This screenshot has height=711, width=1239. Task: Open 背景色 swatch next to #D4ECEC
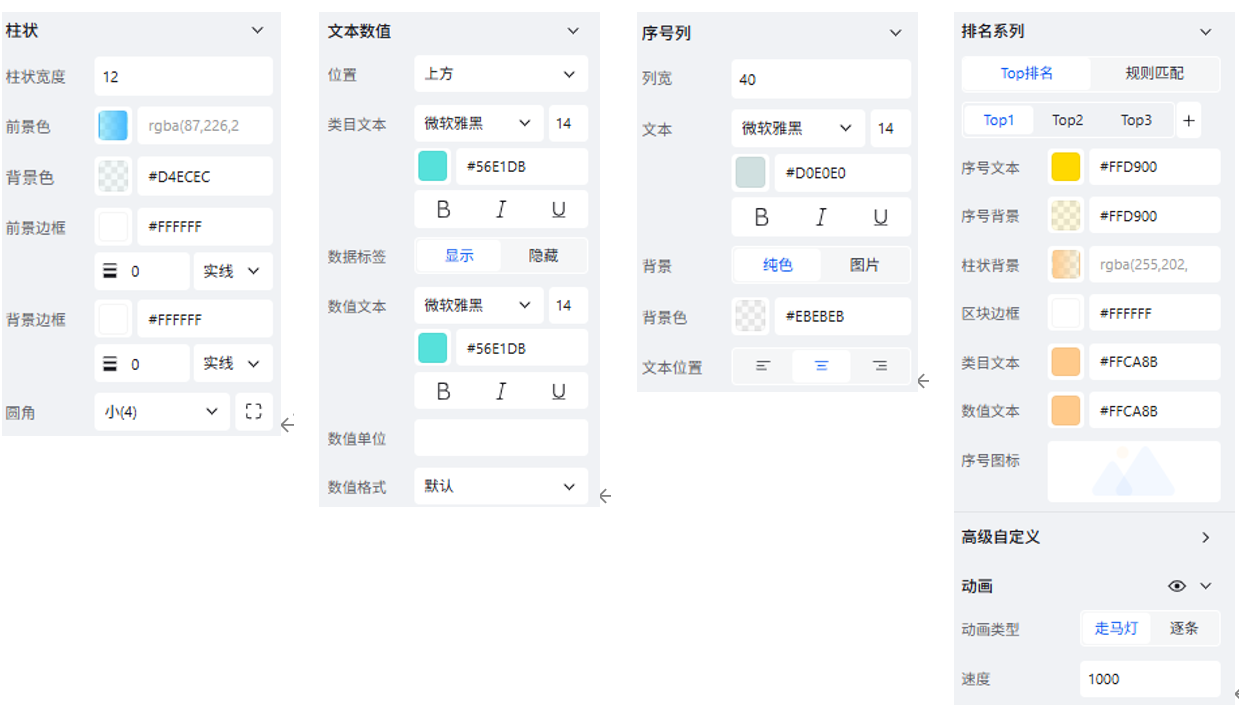point(113,176)
